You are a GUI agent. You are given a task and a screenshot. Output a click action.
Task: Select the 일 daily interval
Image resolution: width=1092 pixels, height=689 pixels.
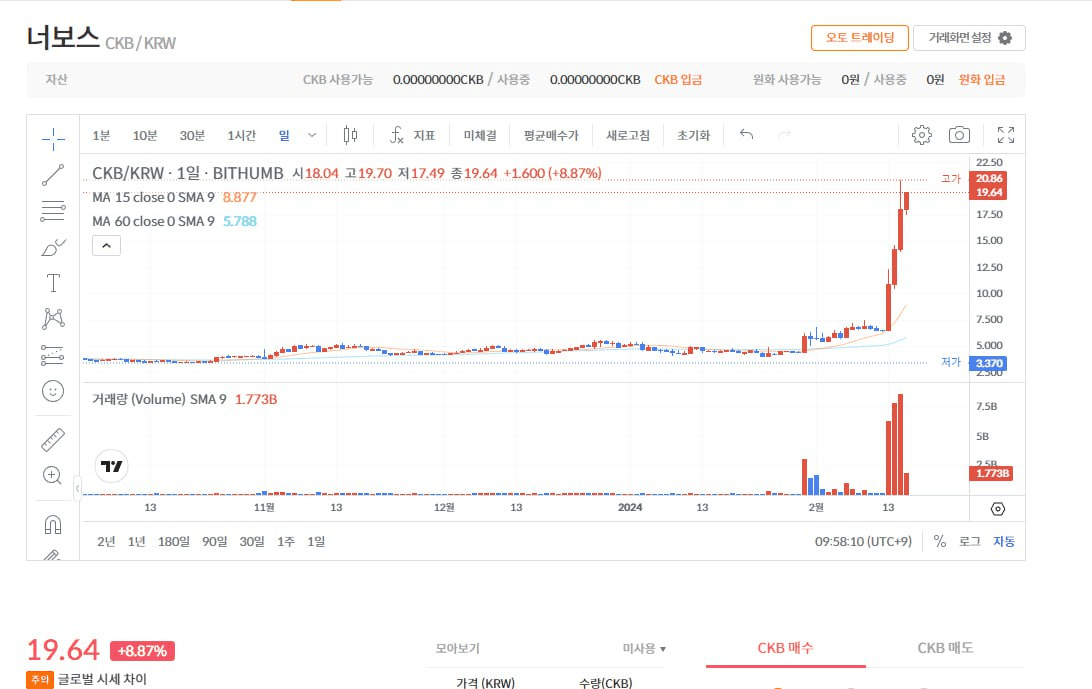pyautogui.click(x=284, y=135)
